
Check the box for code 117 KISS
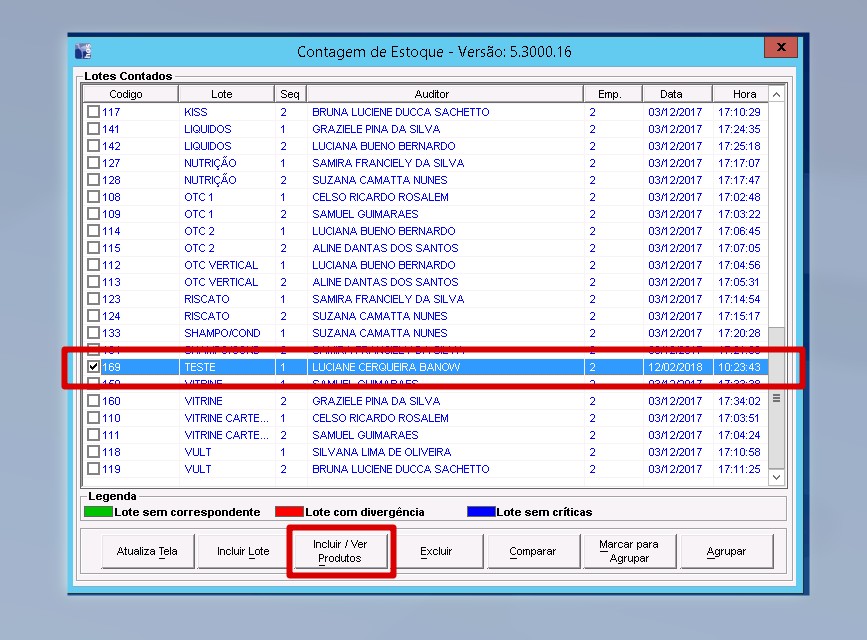[x=93, y=112]
